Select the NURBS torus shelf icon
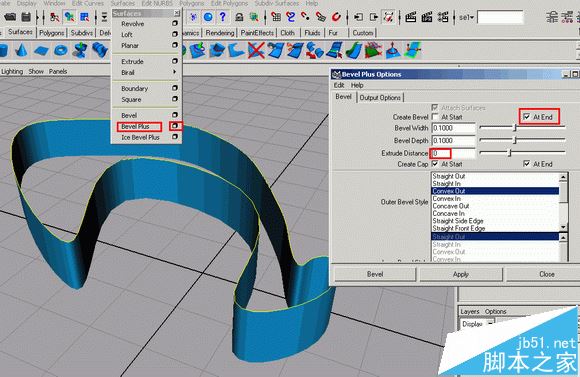580x377 pixels. click(61, 50)
